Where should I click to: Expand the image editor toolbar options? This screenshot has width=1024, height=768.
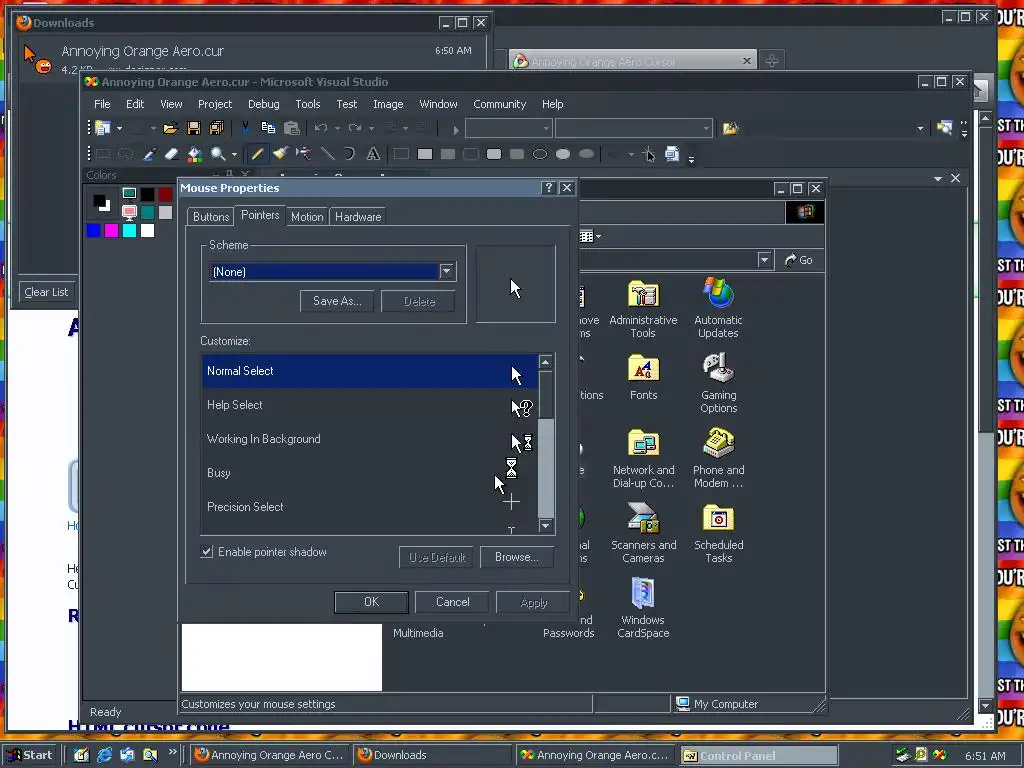point(692,157)
